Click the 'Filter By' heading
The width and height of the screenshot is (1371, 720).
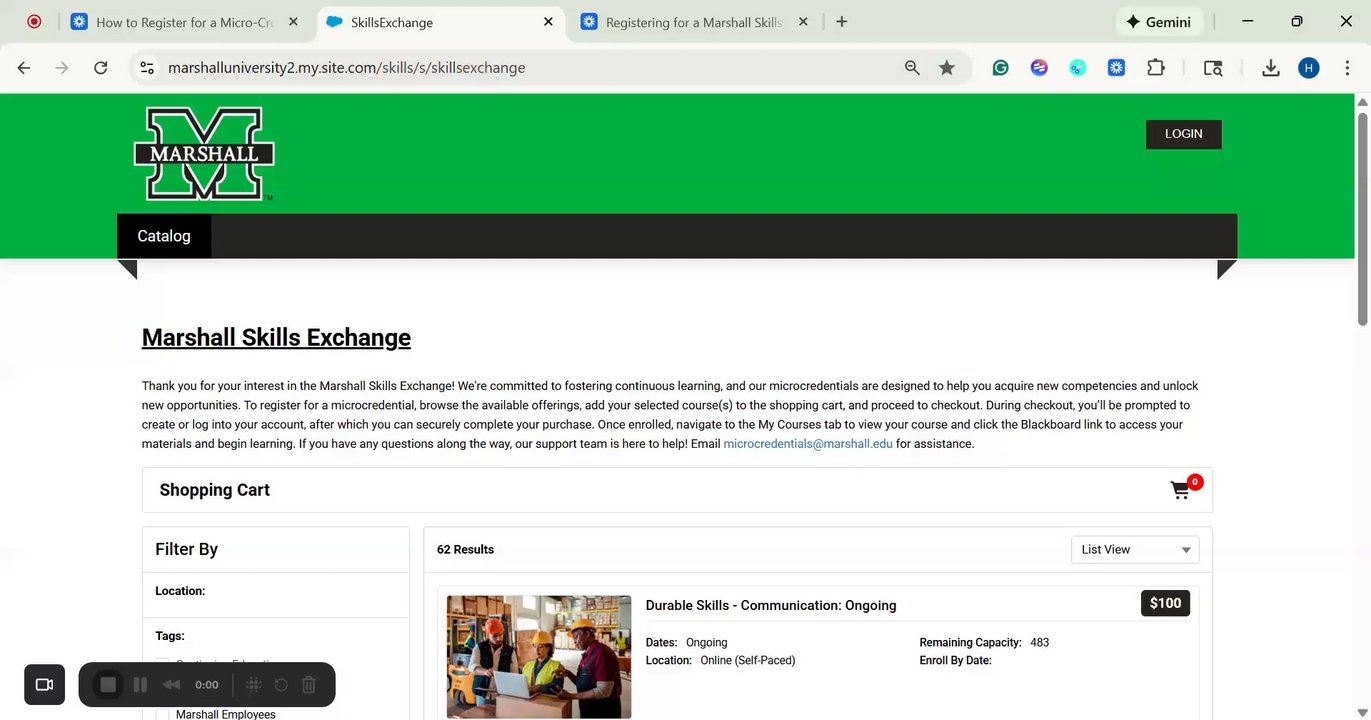point(187,549)
